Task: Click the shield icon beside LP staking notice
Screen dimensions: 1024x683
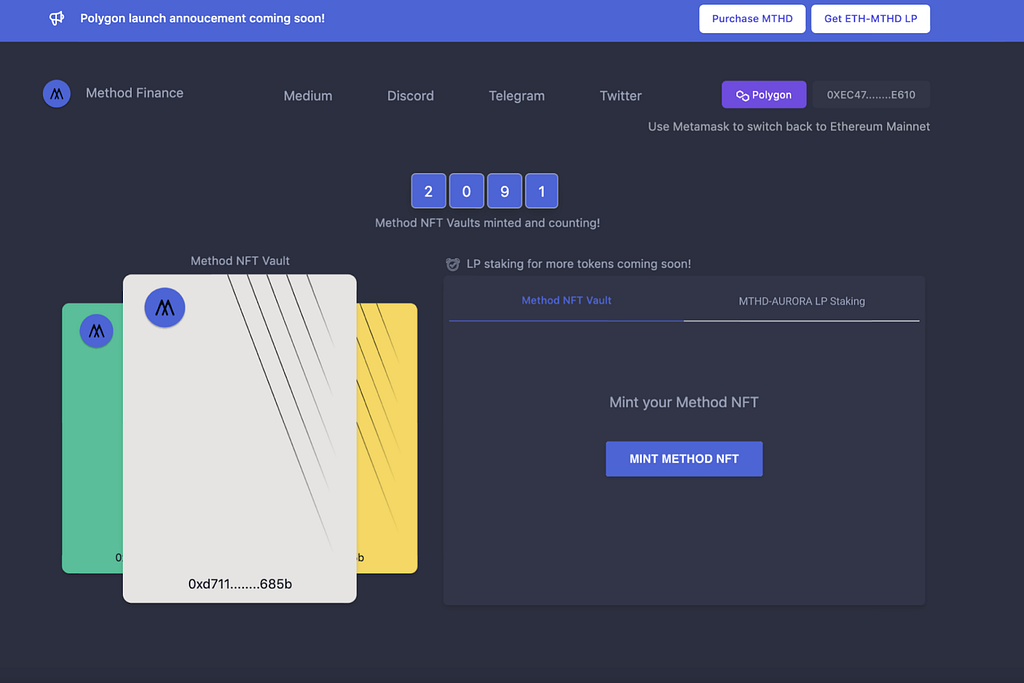Action: 453,264
